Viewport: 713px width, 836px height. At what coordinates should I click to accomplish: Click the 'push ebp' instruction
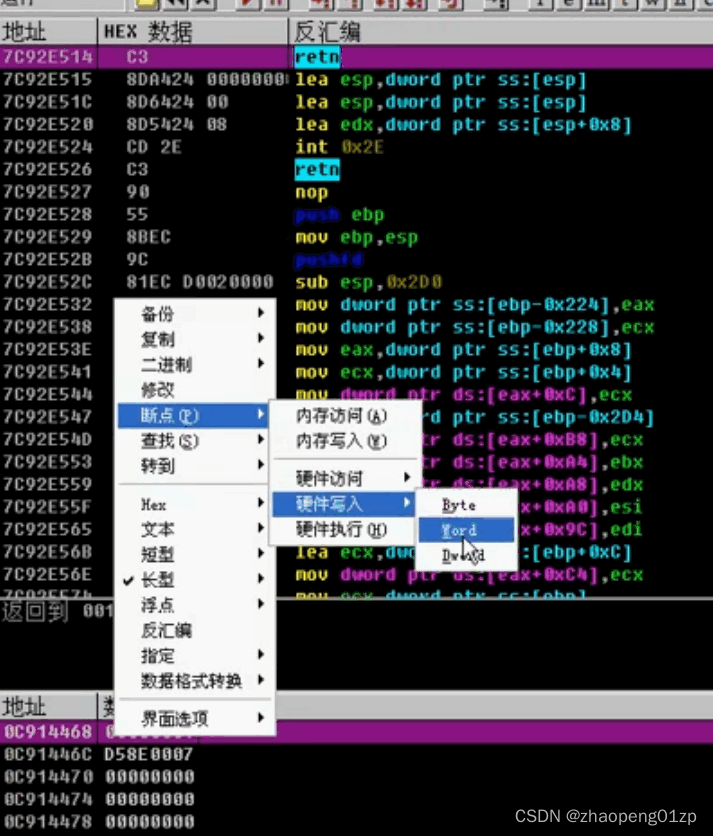[339, 215]
